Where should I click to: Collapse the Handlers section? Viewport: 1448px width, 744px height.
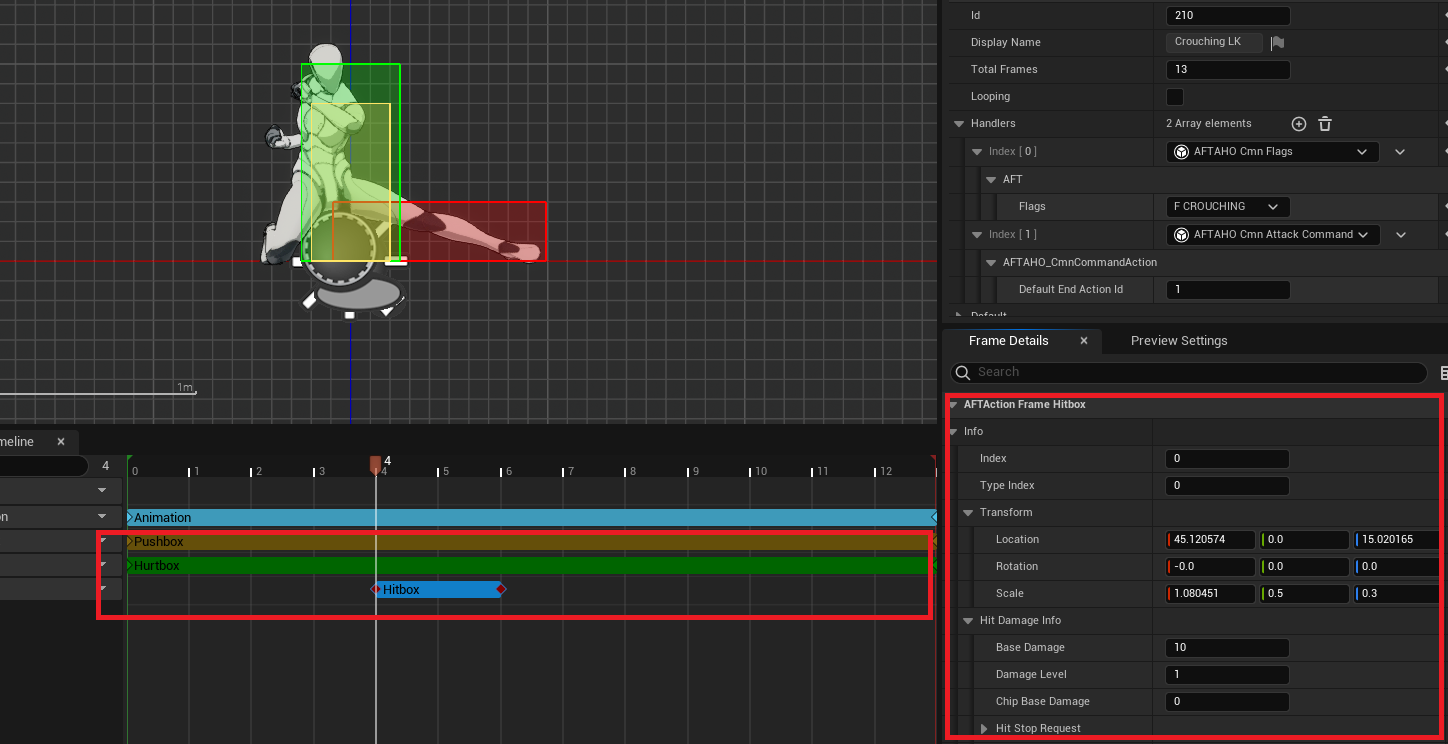[958, 123]
